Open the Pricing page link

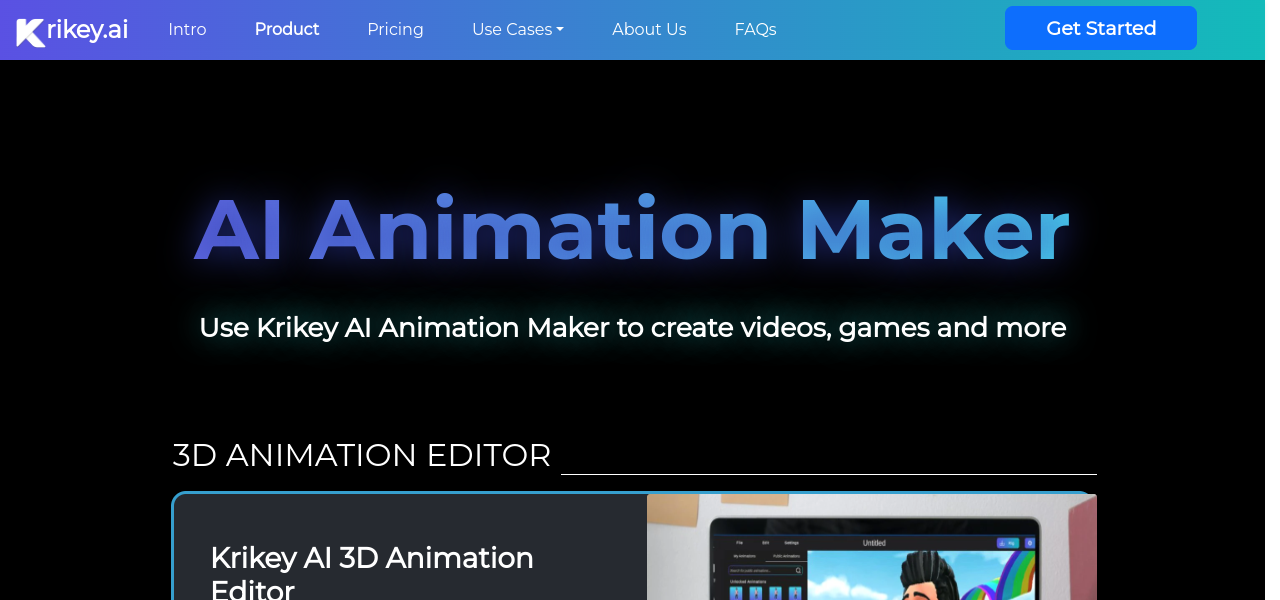pyautogui.click(x=395, y=30)
